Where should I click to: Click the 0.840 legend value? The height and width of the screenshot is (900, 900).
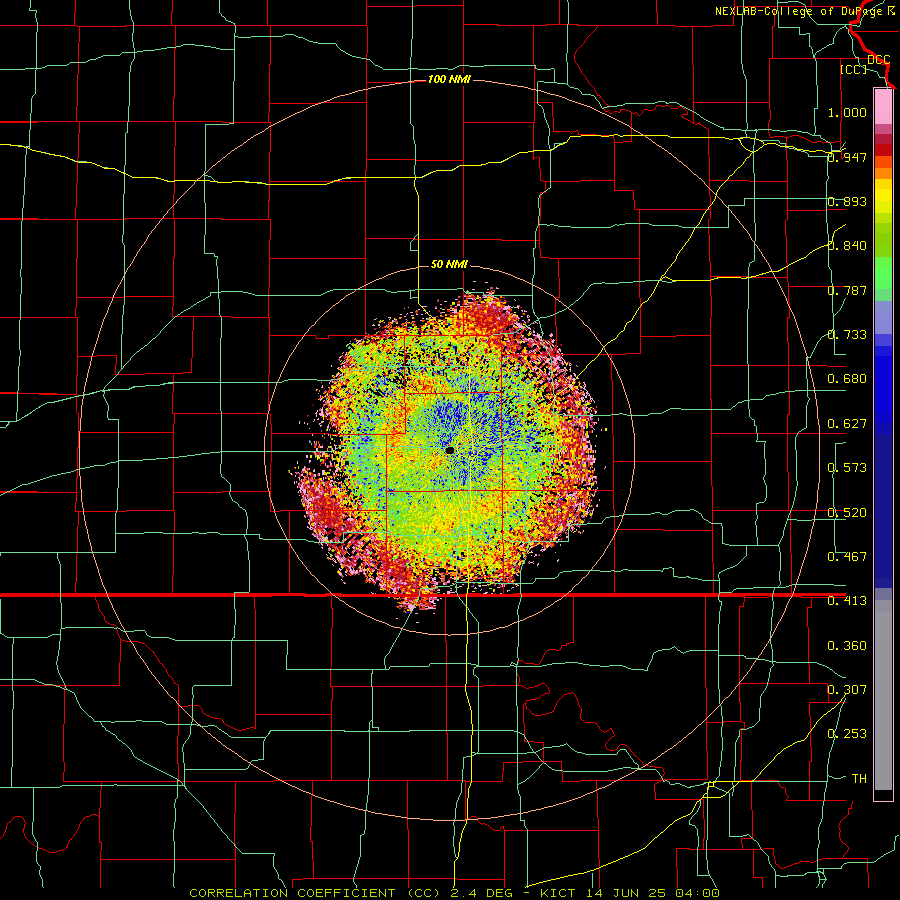[x=847, y=246]
